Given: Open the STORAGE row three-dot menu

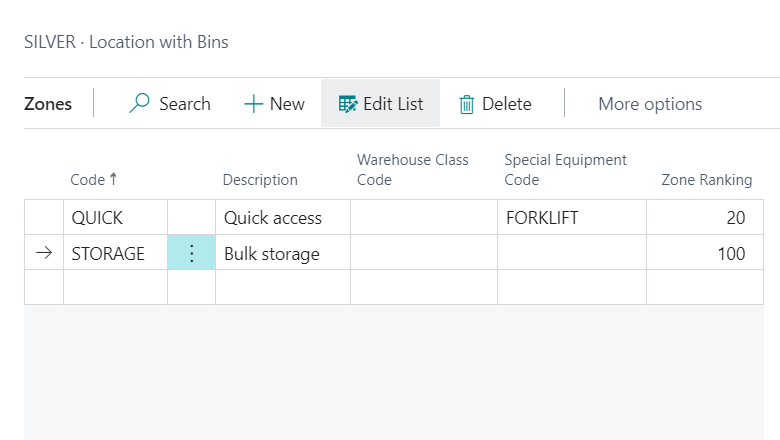Looking at the screenshot, I should click(x=191, y=254).
